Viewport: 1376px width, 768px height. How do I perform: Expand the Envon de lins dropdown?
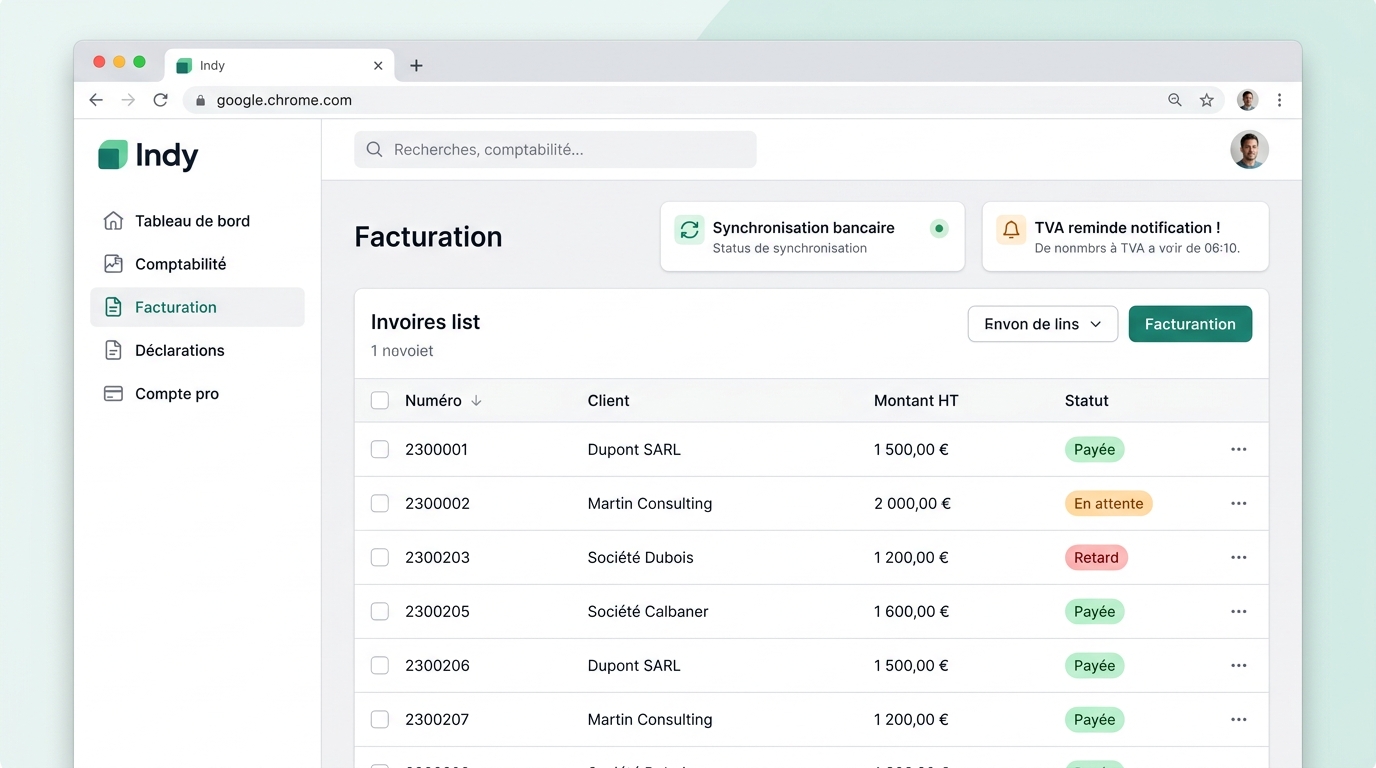pos(1043,324)
